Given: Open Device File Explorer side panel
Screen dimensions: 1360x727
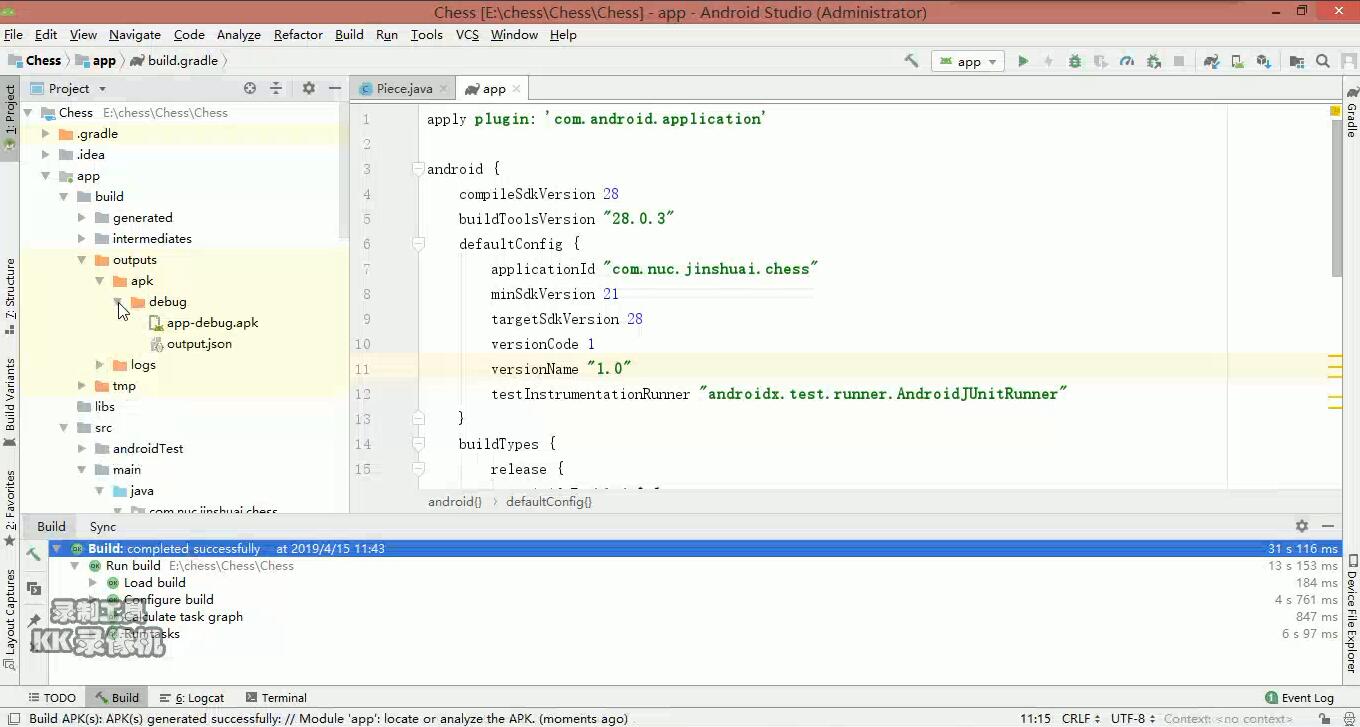Looking at the screenshot, I should (1351, 612).
